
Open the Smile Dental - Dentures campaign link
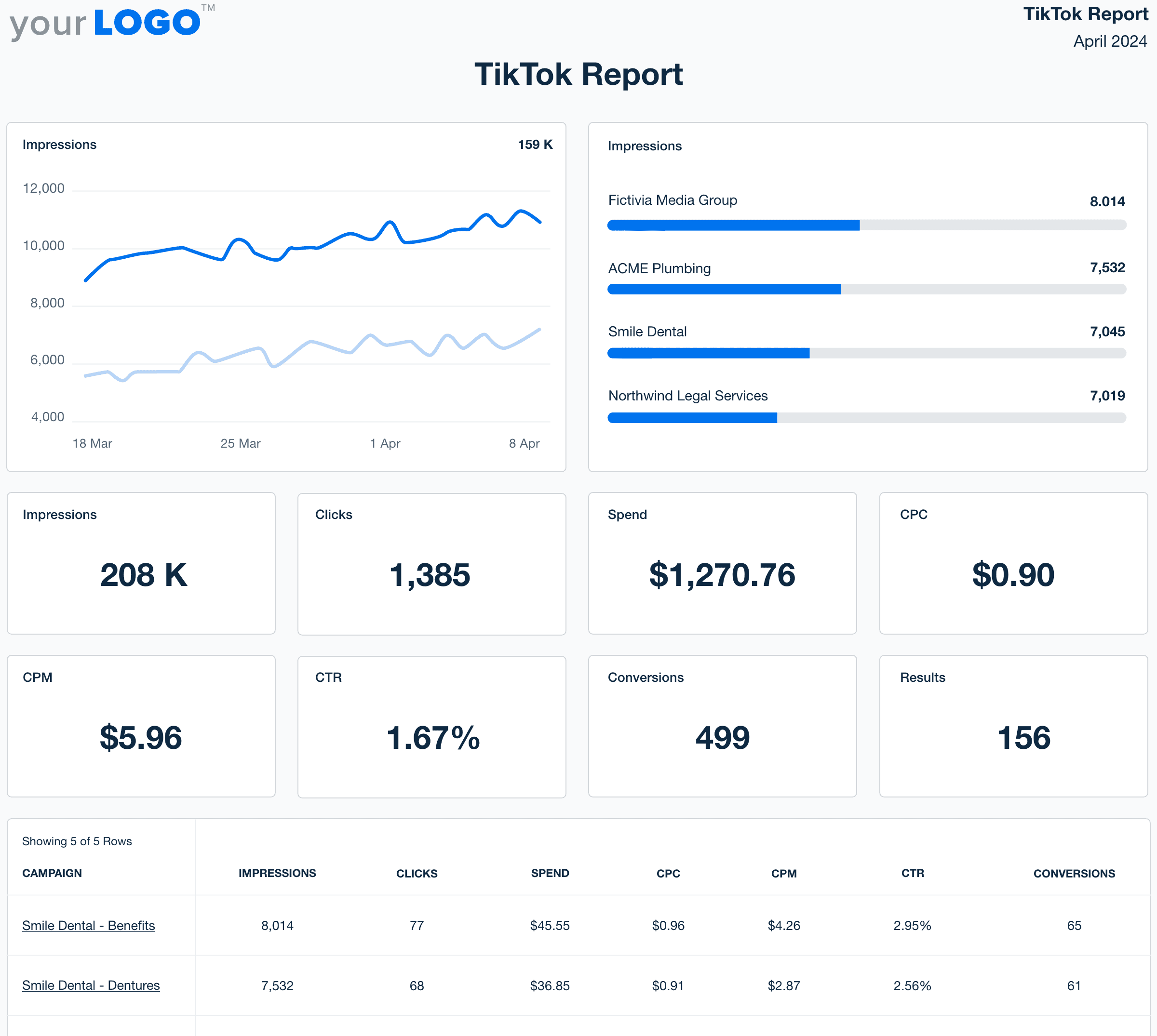[91, 985]
